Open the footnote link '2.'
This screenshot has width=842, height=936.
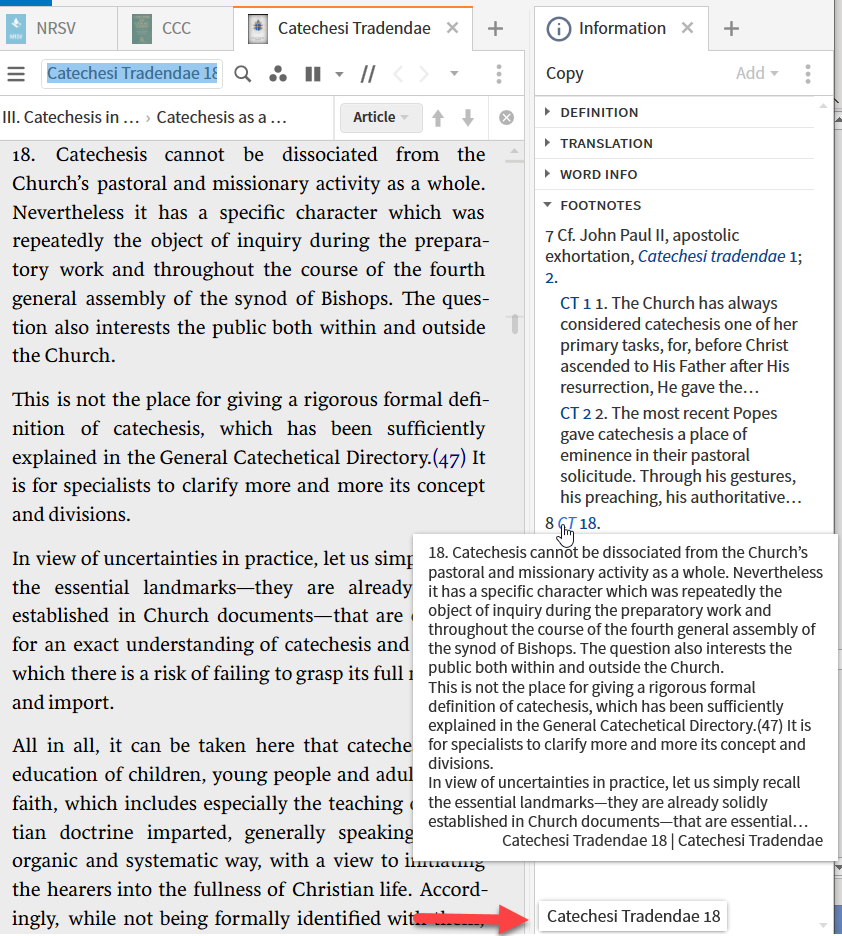[x=551, y=278]
